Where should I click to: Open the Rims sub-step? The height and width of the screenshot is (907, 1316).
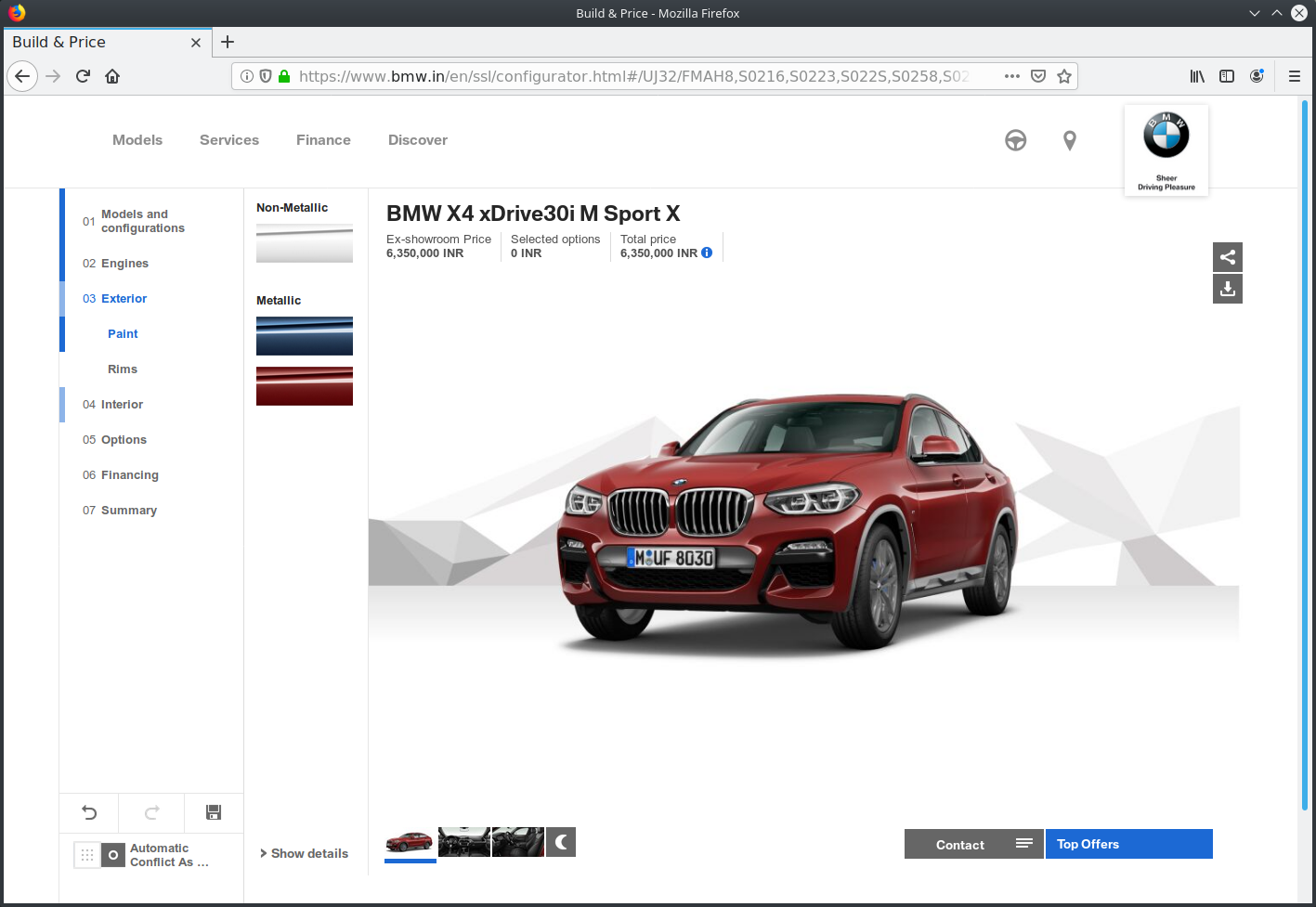(x=123, y=369)
